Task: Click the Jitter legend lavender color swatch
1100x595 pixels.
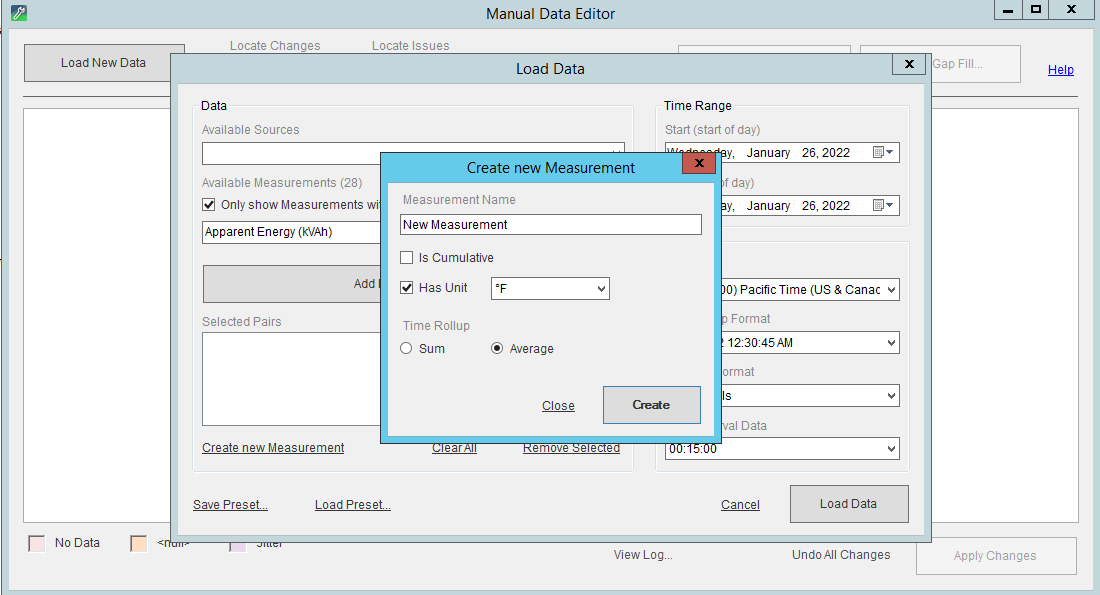Action: click(238, 547)
